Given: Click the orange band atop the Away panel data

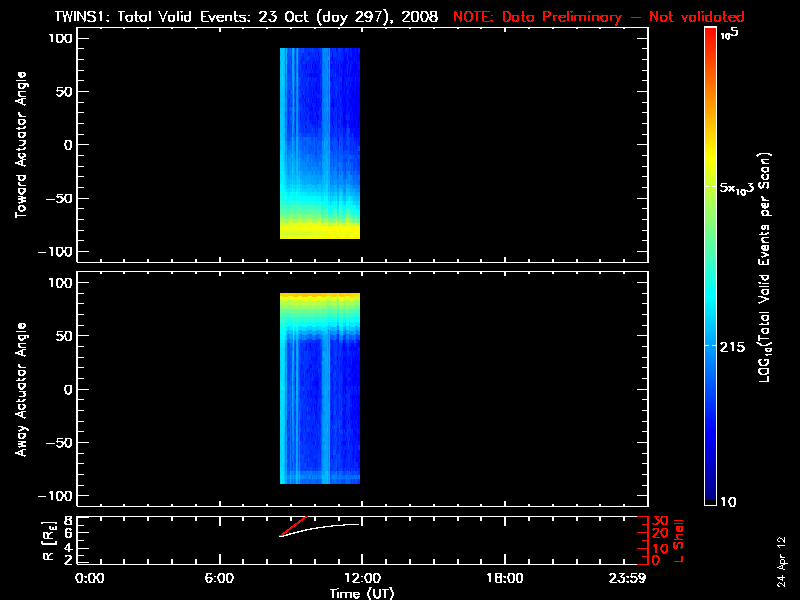Looking at the screenshot, I should click(320, 296).
